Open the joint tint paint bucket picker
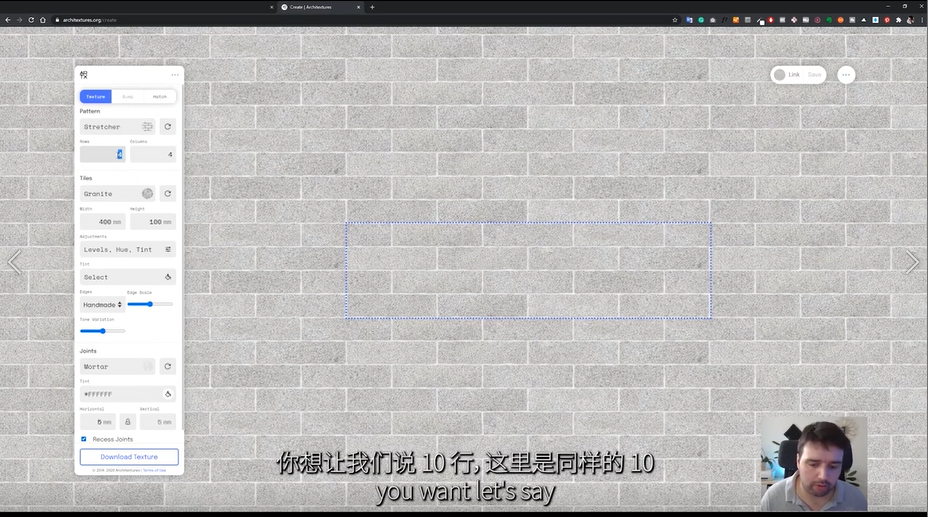Viewport: 928px width, 517px height. tap(168, 394)
